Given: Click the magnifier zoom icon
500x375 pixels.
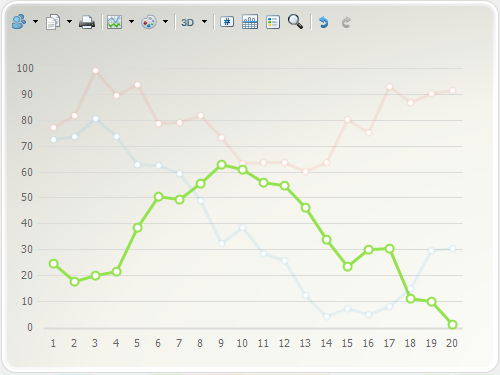Looking at the screenshot, I should pos(295,22).
